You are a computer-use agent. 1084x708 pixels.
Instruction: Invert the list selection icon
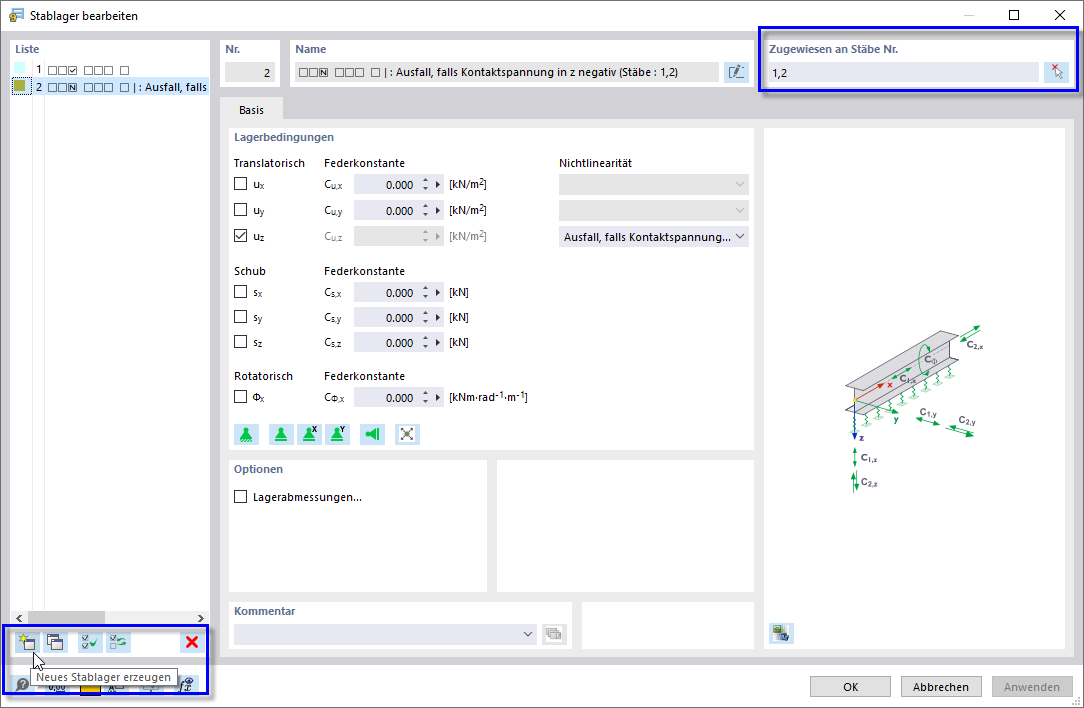[x=118, y=642]
